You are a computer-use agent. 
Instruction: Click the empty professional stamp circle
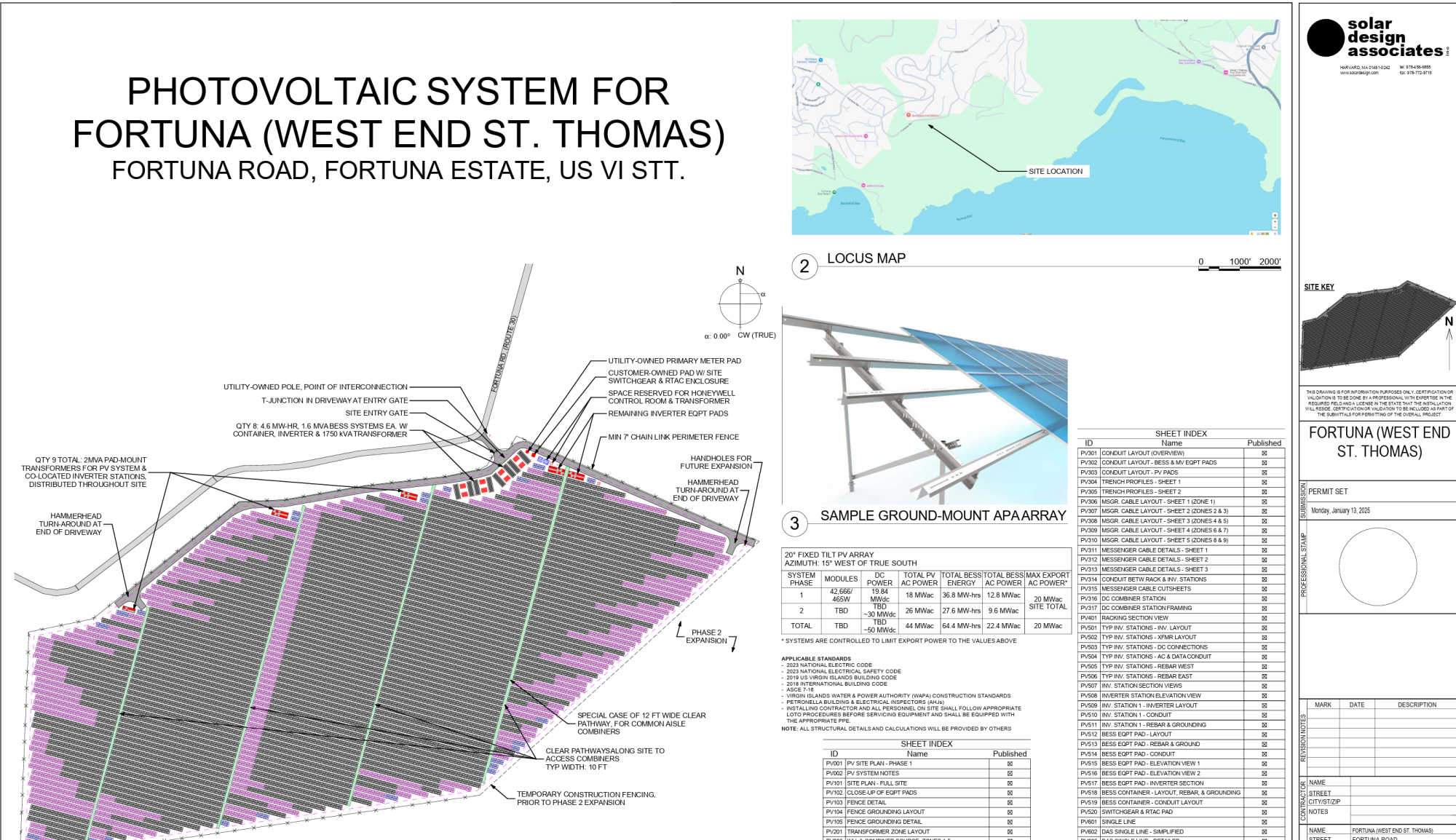click(x=1377, y=566)
